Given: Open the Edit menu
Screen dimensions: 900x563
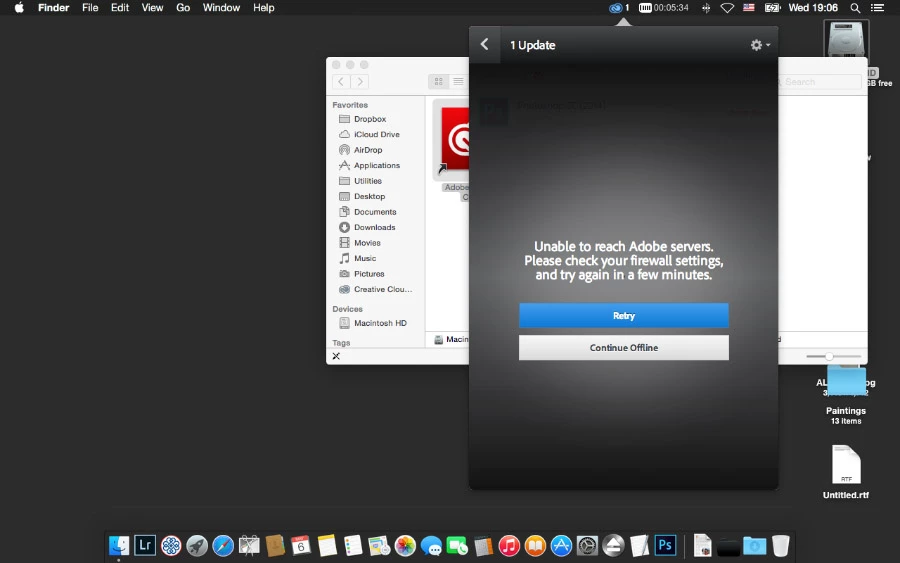Looking at the screenshot, I should click(x=119, y=8).
